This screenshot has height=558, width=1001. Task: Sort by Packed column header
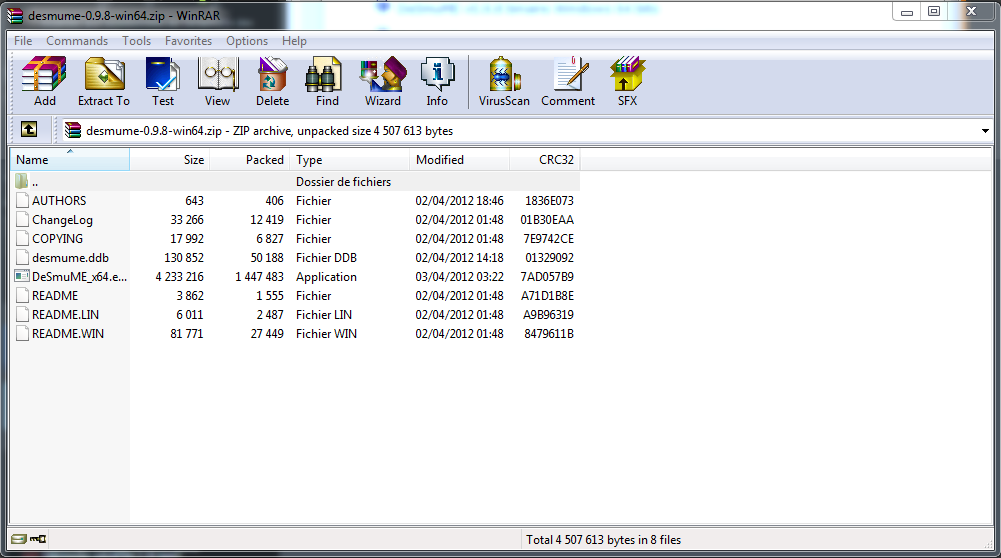tap(250, 160)
